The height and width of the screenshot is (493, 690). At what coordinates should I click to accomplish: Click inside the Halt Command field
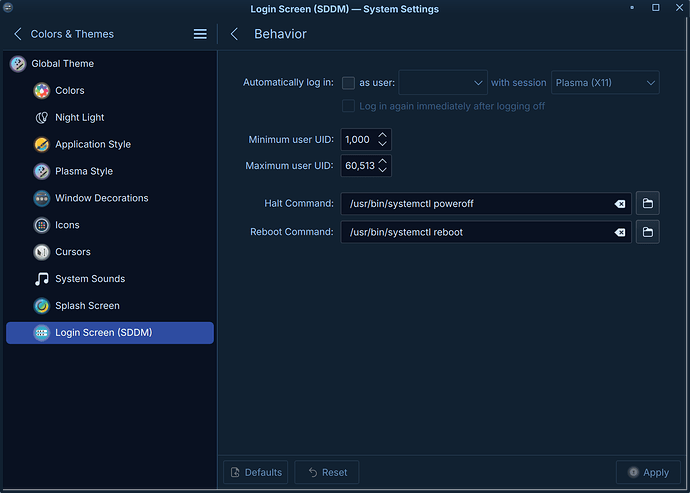tap(477, 203)
